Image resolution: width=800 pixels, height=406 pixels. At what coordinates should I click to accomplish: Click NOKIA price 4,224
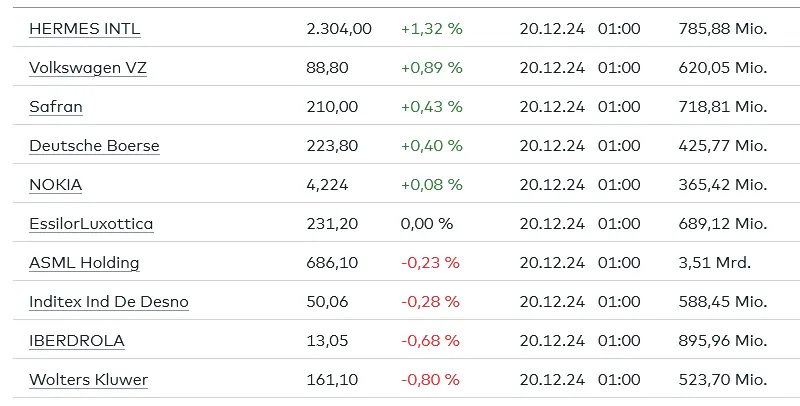pyautogui.click(x=327, y=185)
